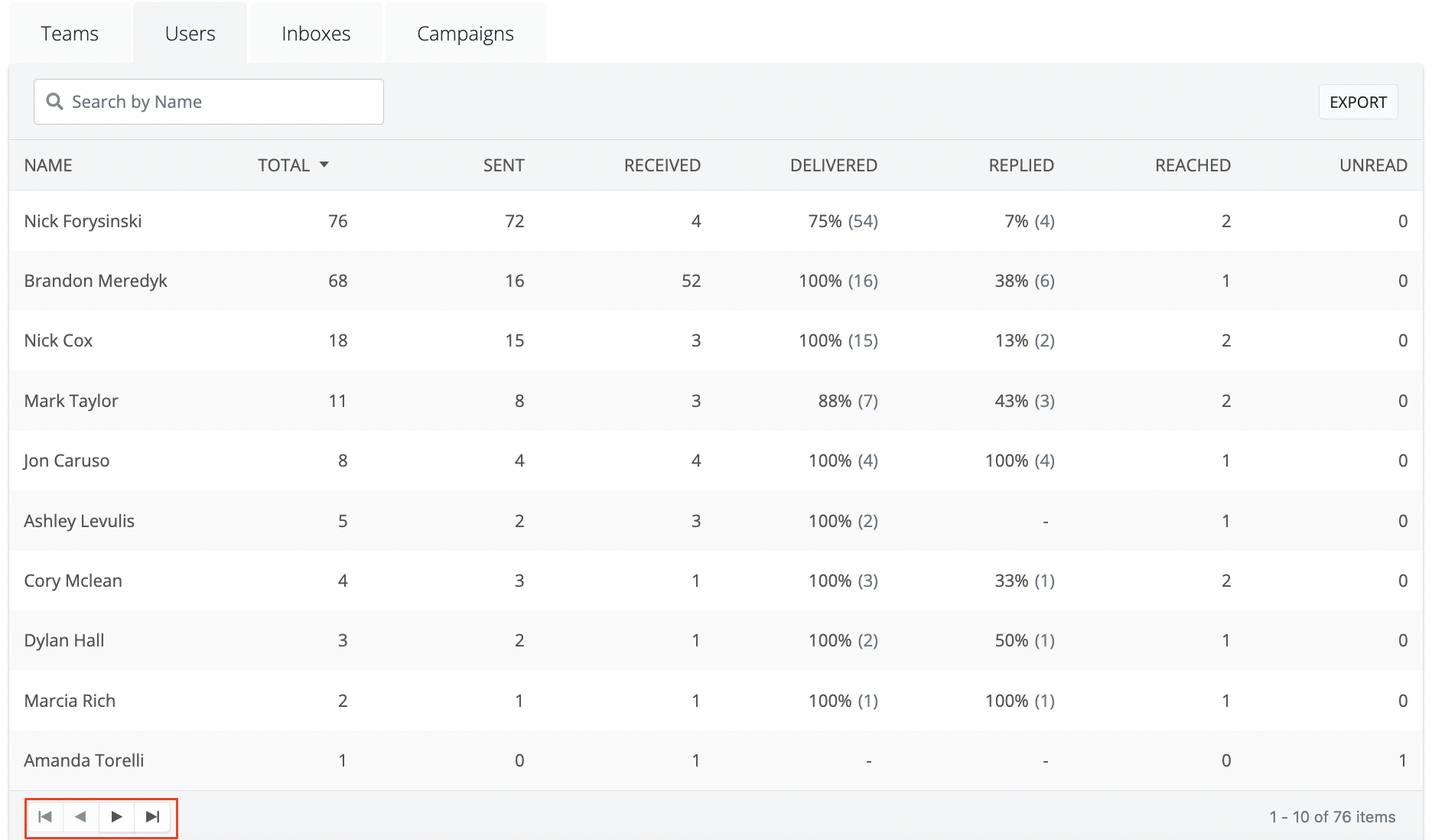Sort by the DELIVERED column header
The width and height of the screenshot is (1432, 840).
pyautogui.click(x=833, y=165)
